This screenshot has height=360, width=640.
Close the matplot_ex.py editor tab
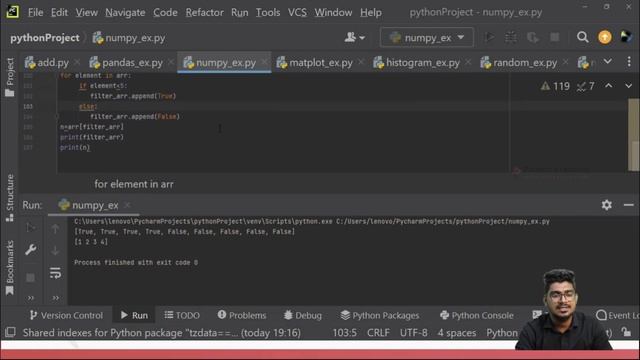pyautogui.click(x=361, y=62)
